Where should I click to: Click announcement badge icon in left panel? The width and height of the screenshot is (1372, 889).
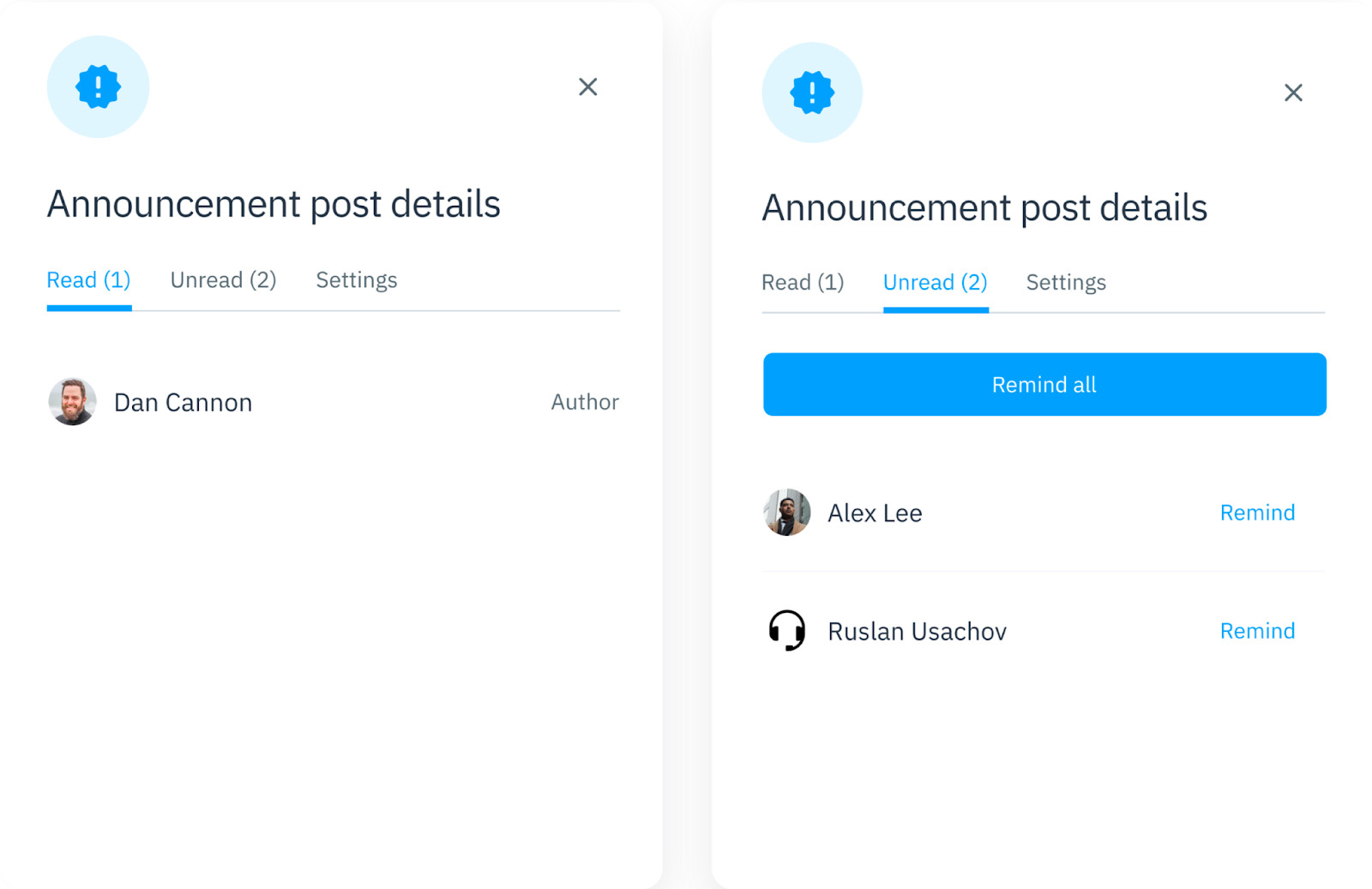coord(98,87)
